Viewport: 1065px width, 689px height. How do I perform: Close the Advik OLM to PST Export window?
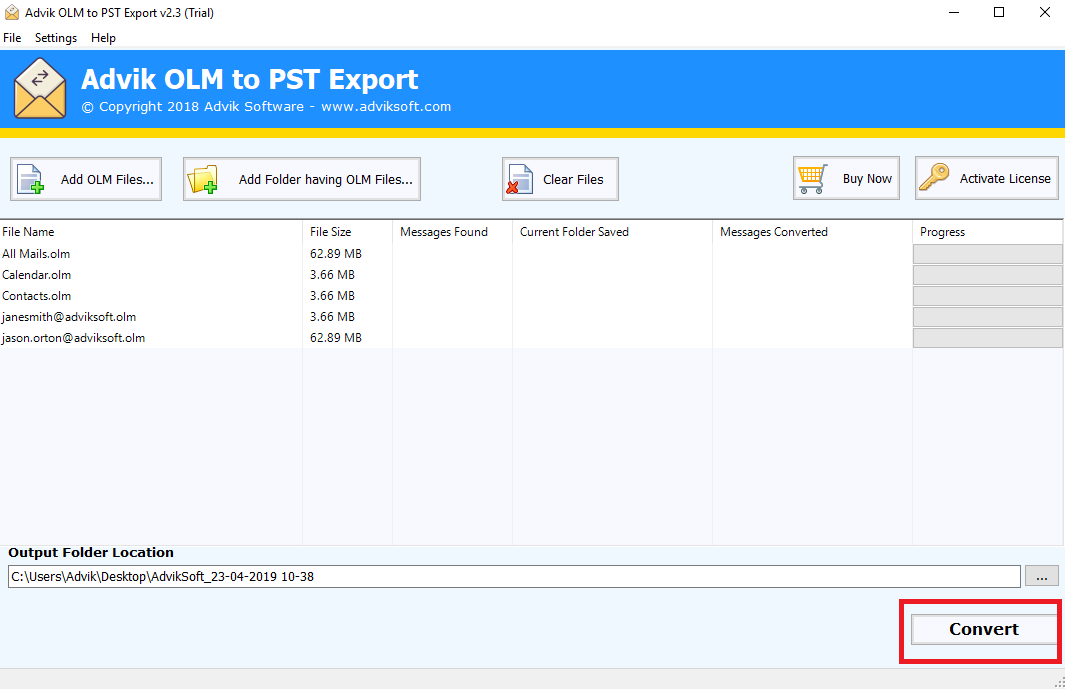pyautogui.click(x=1045, y=13)
